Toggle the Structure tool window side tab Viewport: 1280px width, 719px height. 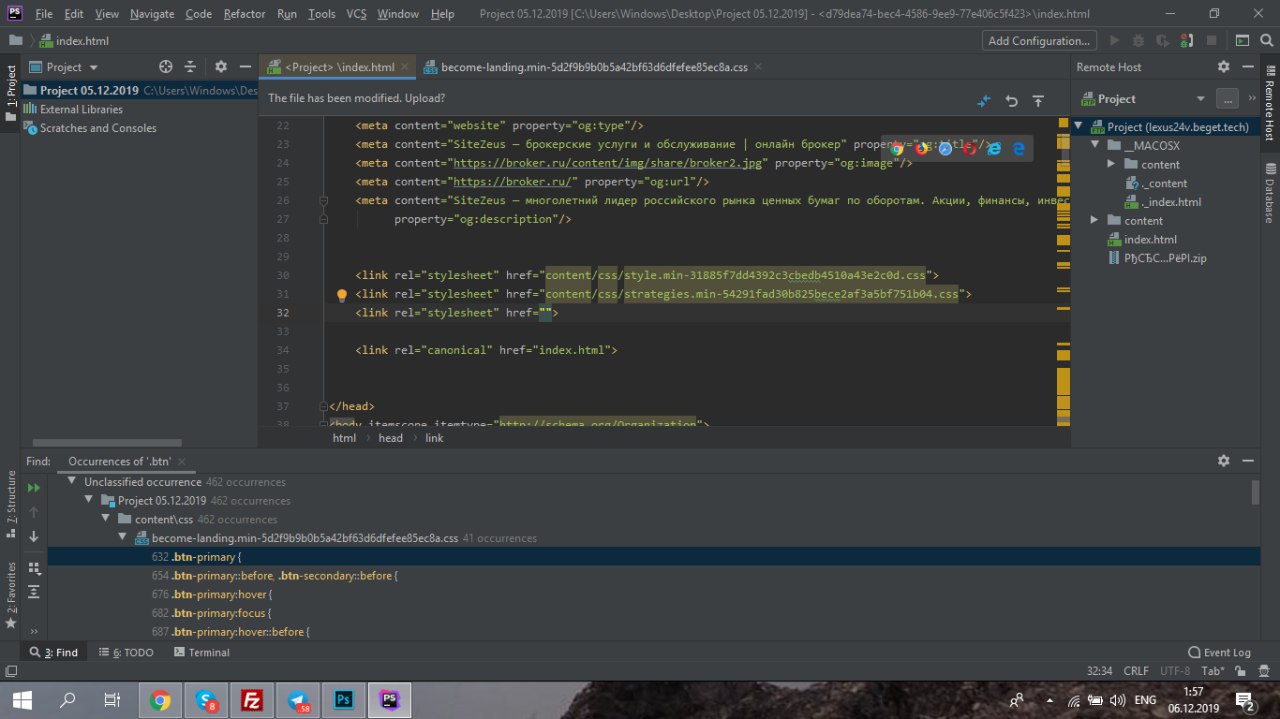[11, 497]
